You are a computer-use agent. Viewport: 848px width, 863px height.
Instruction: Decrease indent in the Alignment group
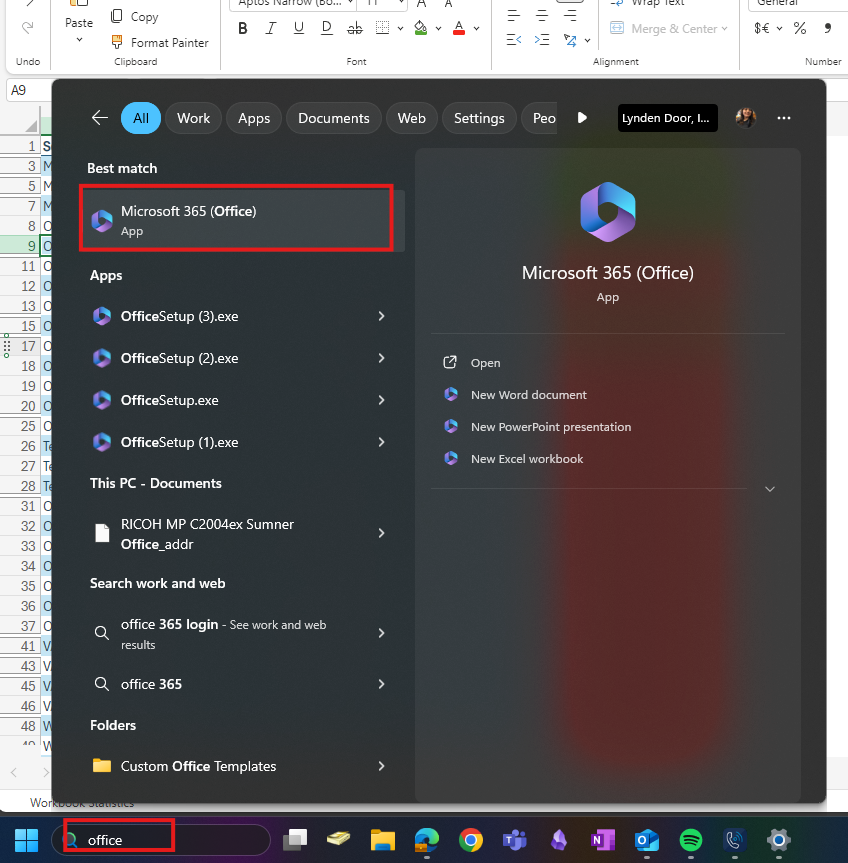(x=513, y=40)
